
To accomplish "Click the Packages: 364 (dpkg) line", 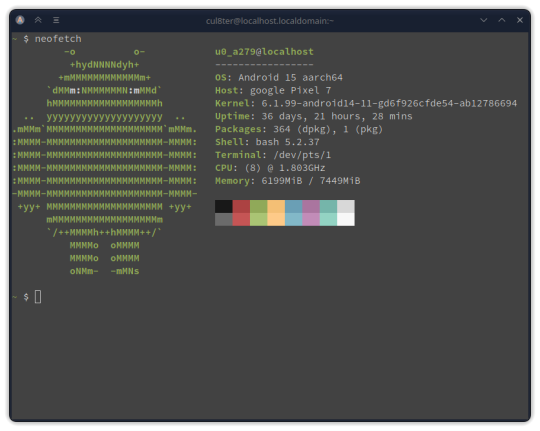I will 299,129.
